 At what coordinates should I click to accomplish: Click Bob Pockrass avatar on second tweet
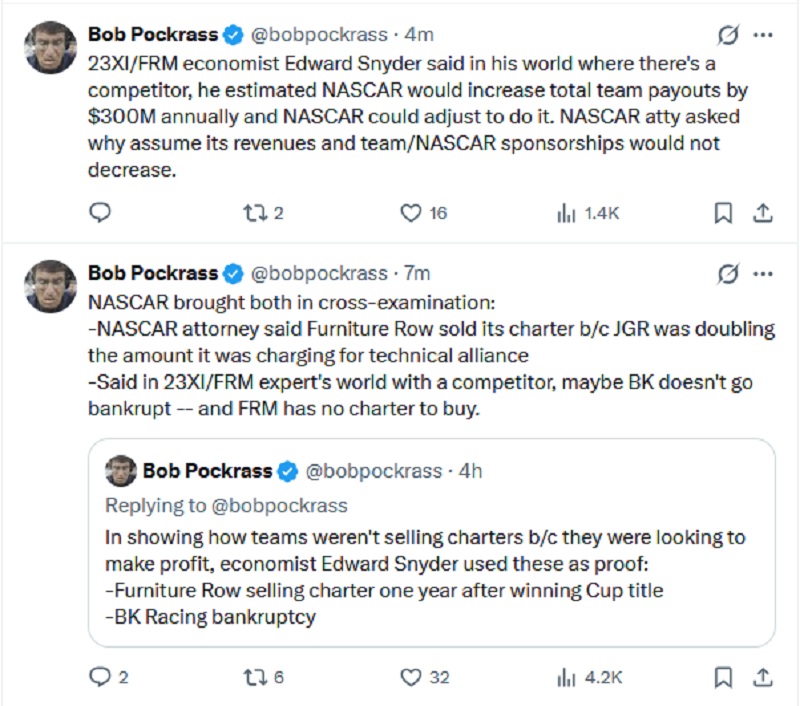click(x=49, y=286)
